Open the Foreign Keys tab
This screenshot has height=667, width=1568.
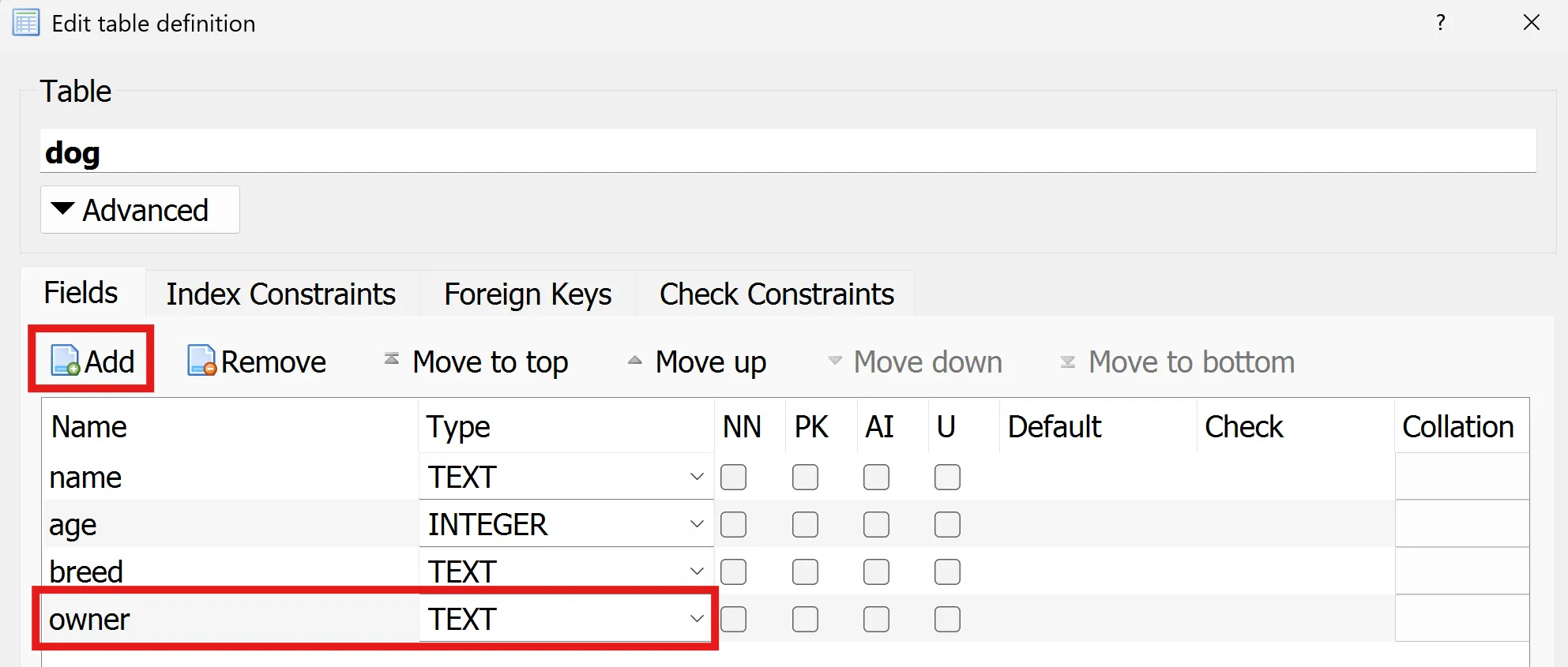pyautogui.click(x=528, y=294)
